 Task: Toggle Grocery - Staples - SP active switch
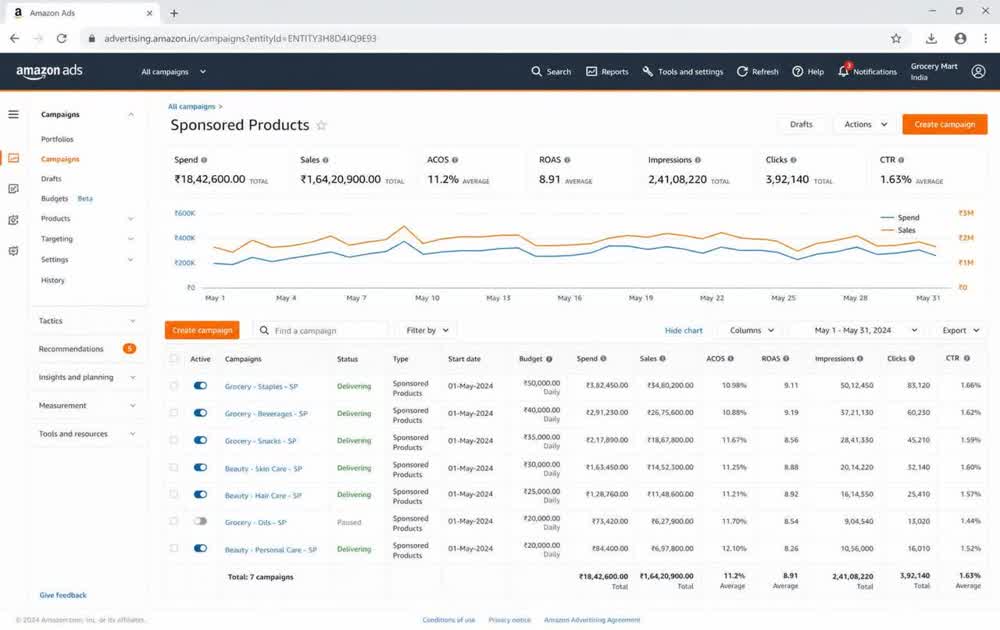tap(200, 386)
